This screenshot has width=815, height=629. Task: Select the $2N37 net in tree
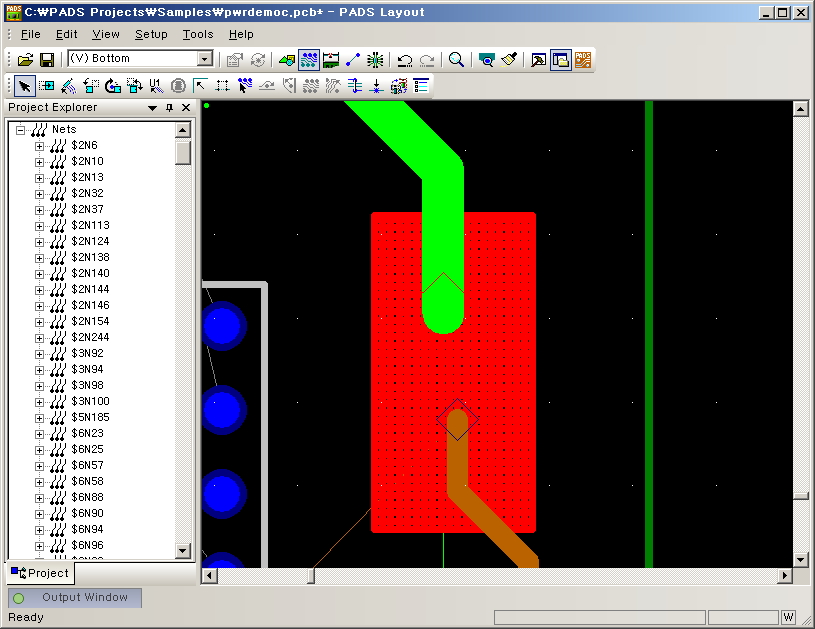pos(87,209)
